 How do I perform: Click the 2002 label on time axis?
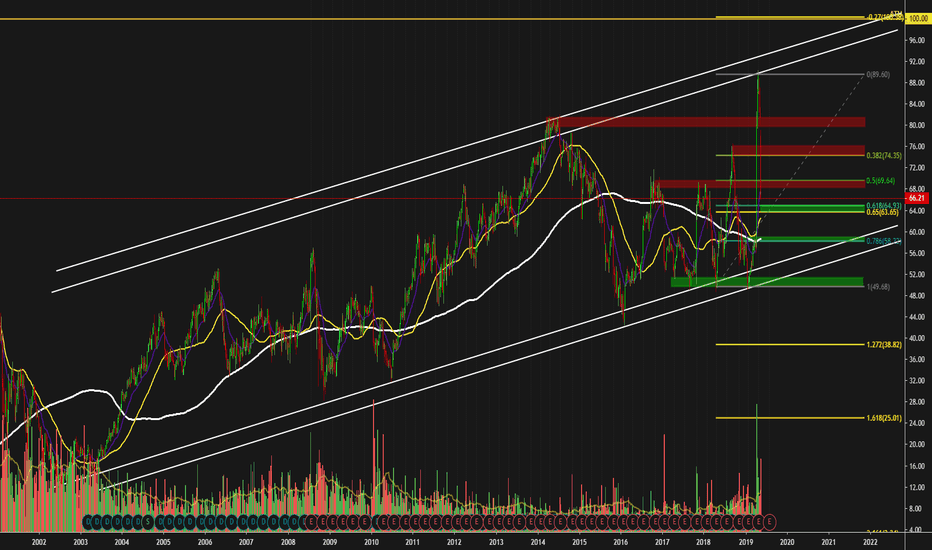pyautogui.click(x=39, y=542)
